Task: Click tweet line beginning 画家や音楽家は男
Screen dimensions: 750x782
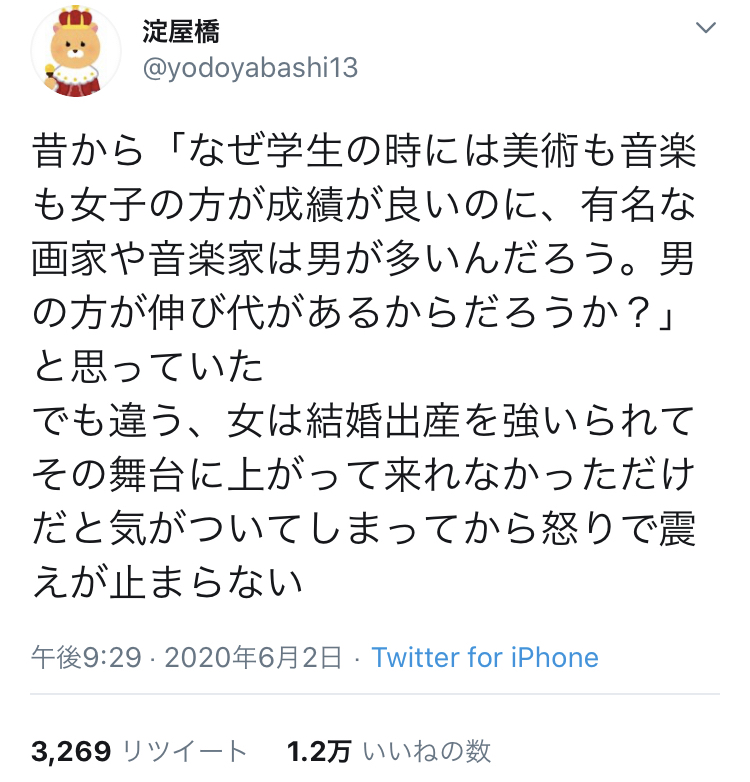Action: (364, 259)
